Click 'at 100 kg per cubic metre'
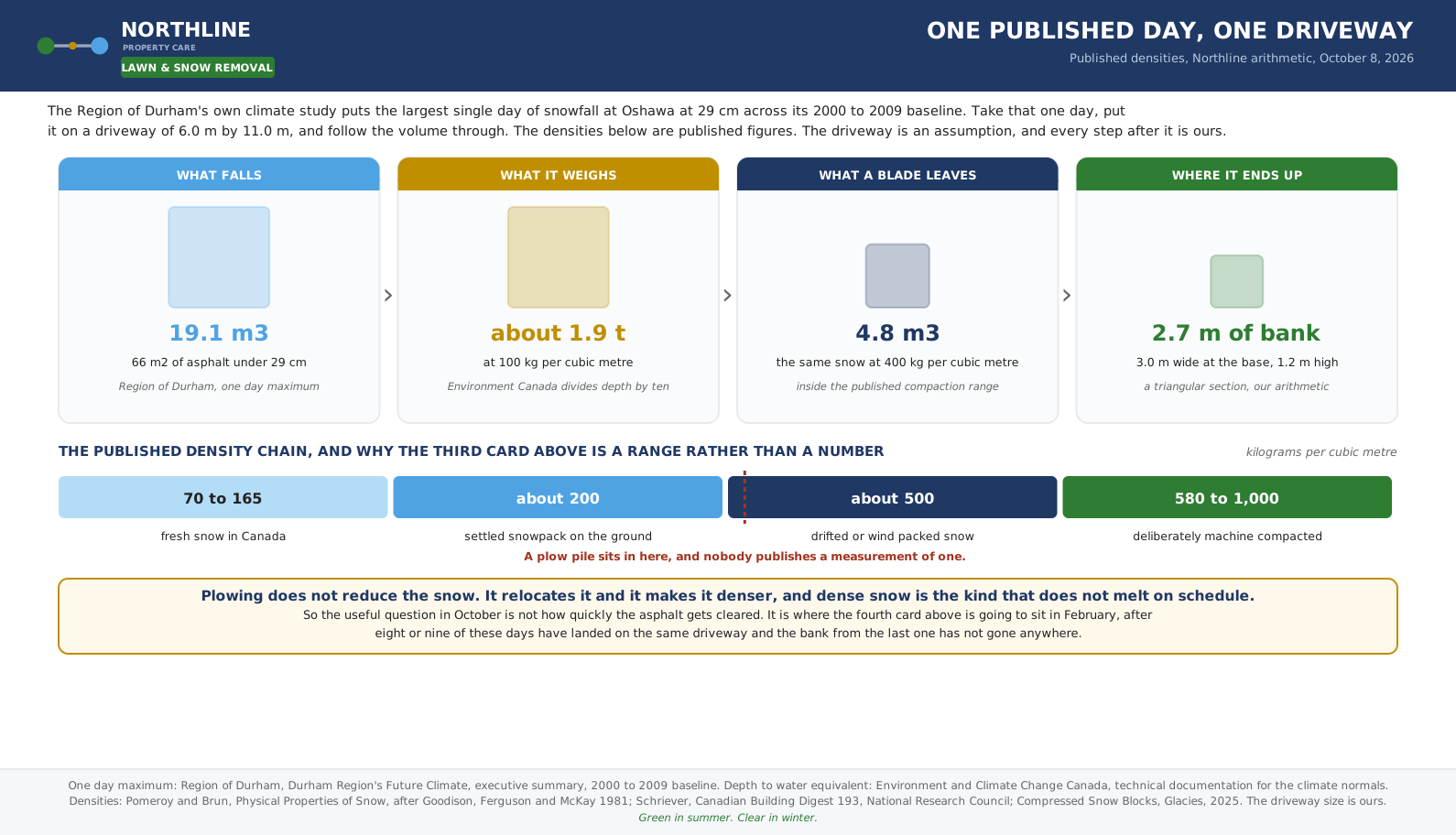 pyautogui.click(x=559, y=363)
